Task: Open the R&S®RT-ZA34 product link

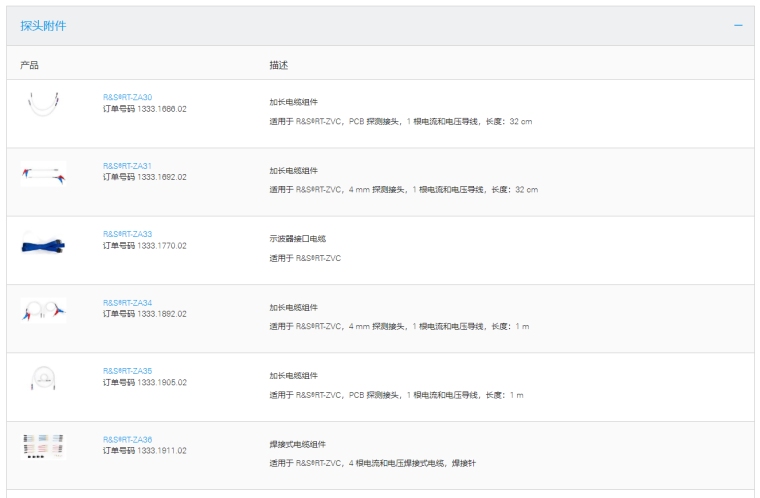Action: coord(127,303)
